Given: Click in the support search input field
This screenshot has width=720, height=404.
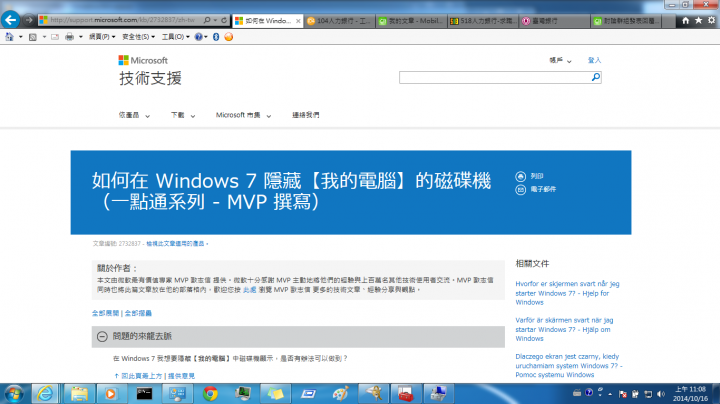Looking at the screenshot, I should pyautogui.click(x=495, y=78).
